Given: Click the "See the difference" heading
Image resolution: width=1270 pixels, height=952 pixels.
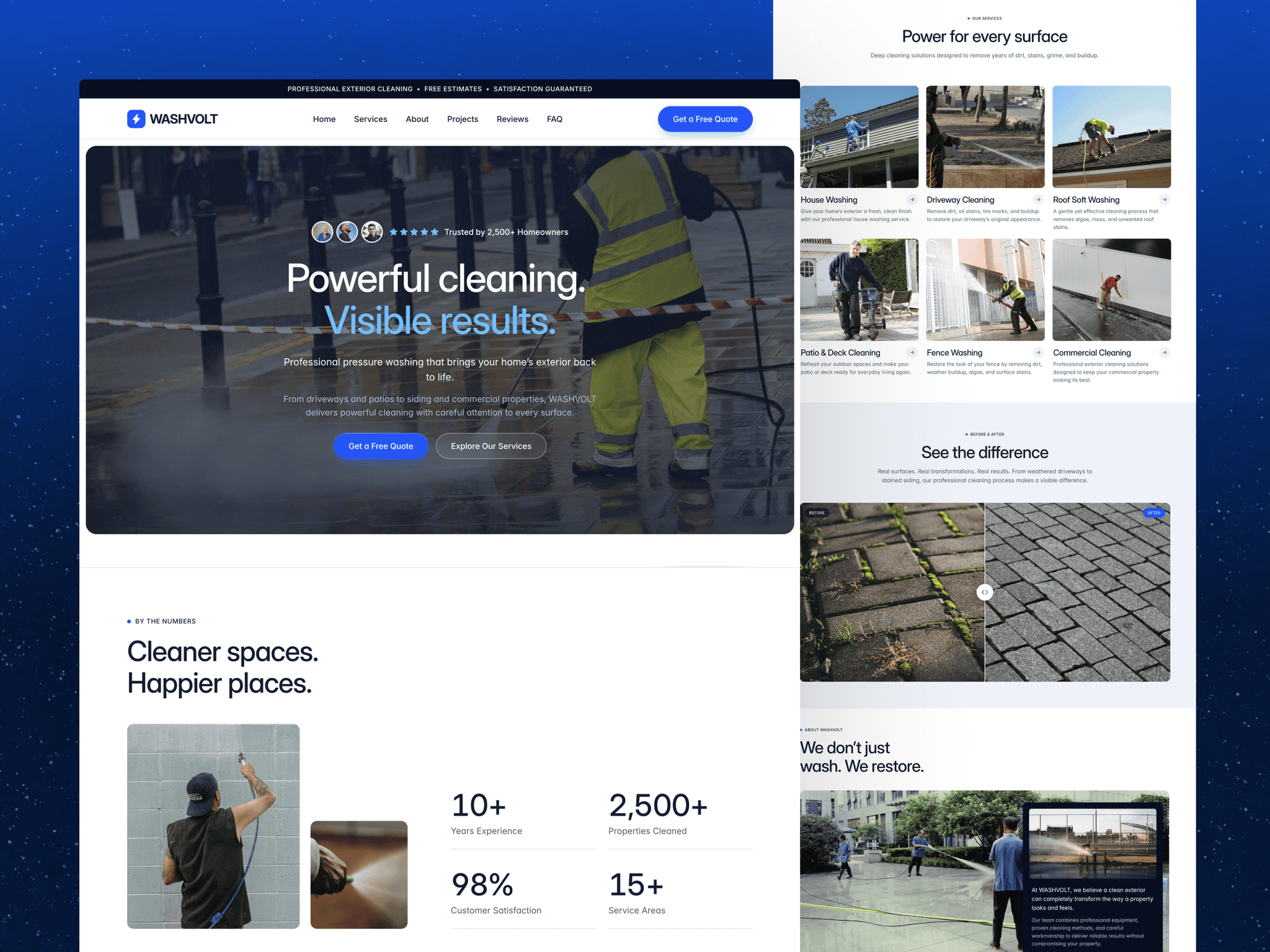Looking at the screenshot, I should pos(985,452).
